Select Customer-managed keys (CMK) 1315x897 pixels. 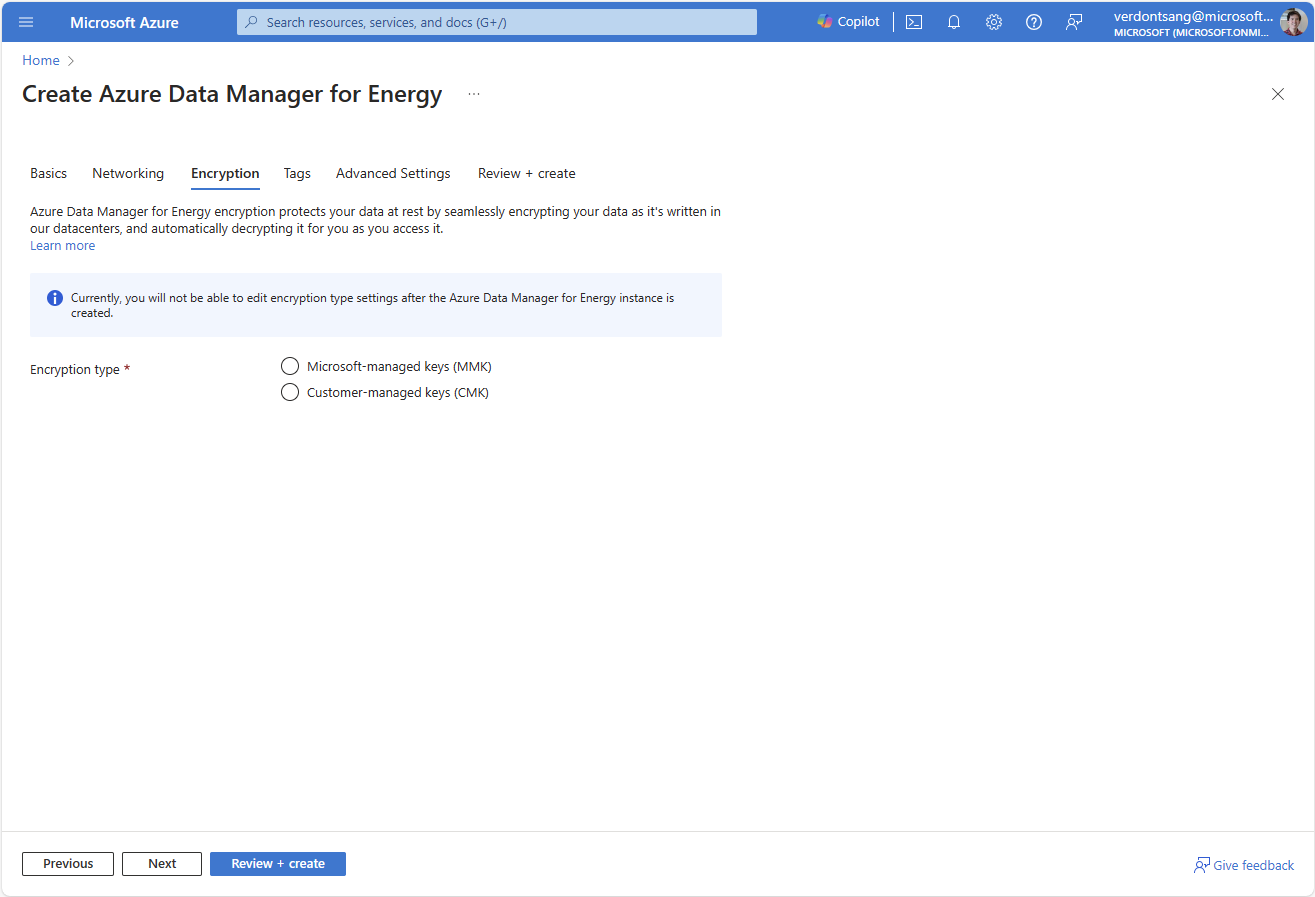click(x=290, y=392)
